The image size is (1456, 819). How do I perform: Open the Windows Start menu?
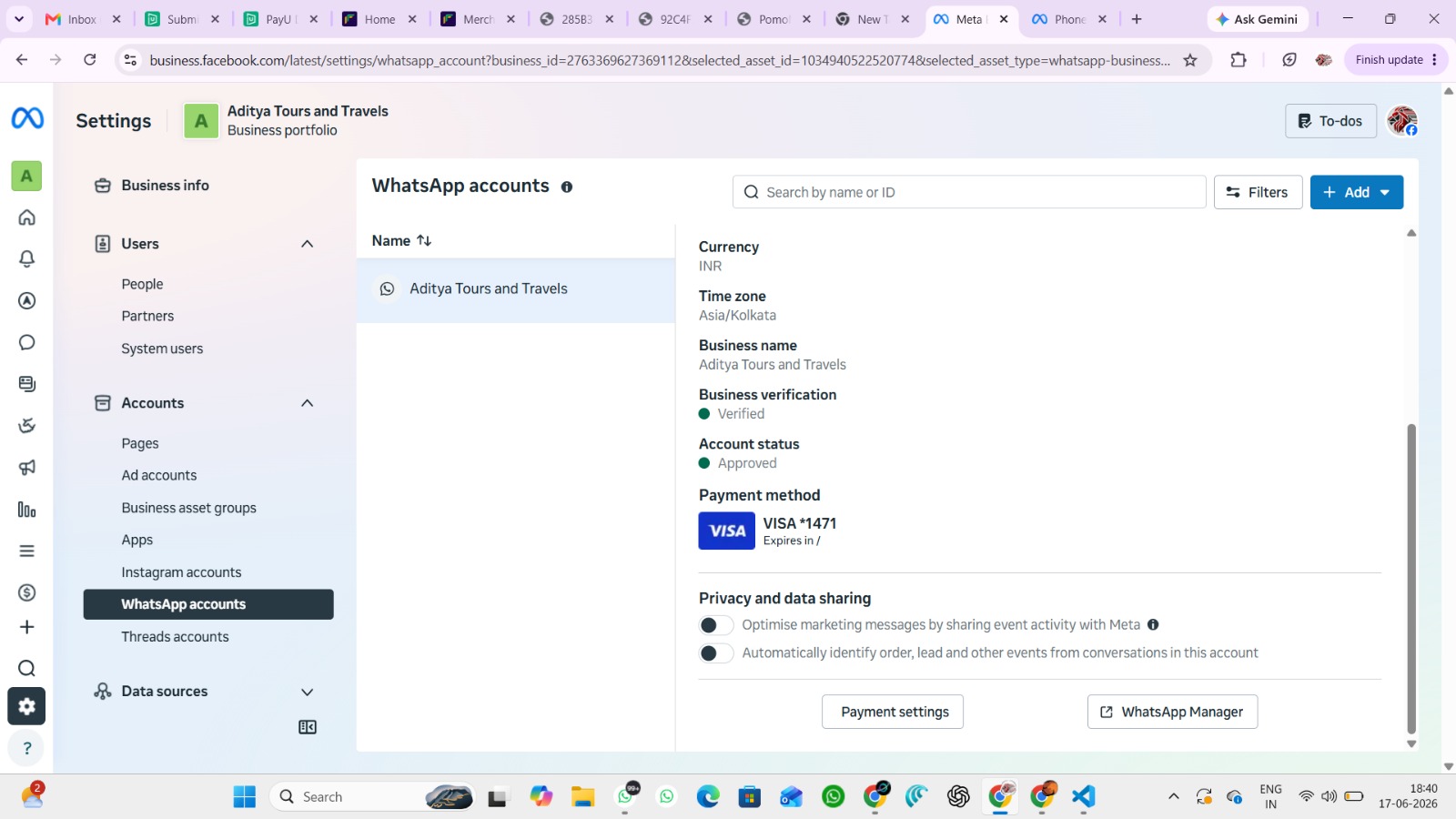[x=245, y=797]
